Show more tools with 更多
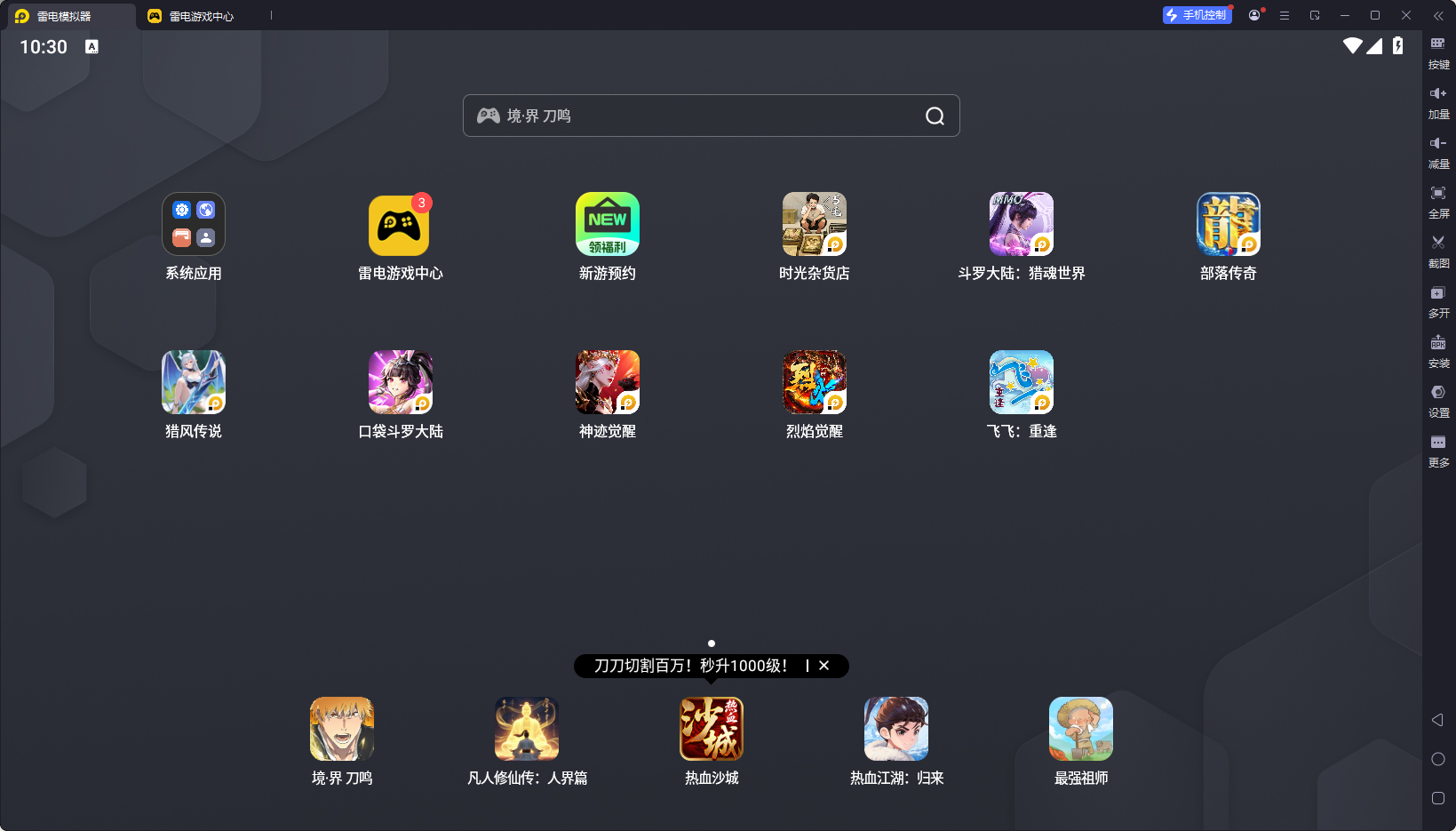The image size is (1456, 831). [1438, 451]
